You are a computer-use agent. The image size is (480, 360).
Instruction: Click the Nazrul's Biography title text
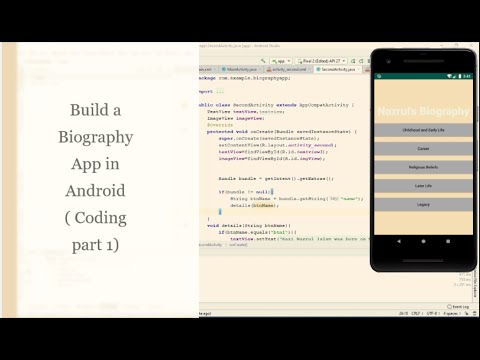click(423, 111)
